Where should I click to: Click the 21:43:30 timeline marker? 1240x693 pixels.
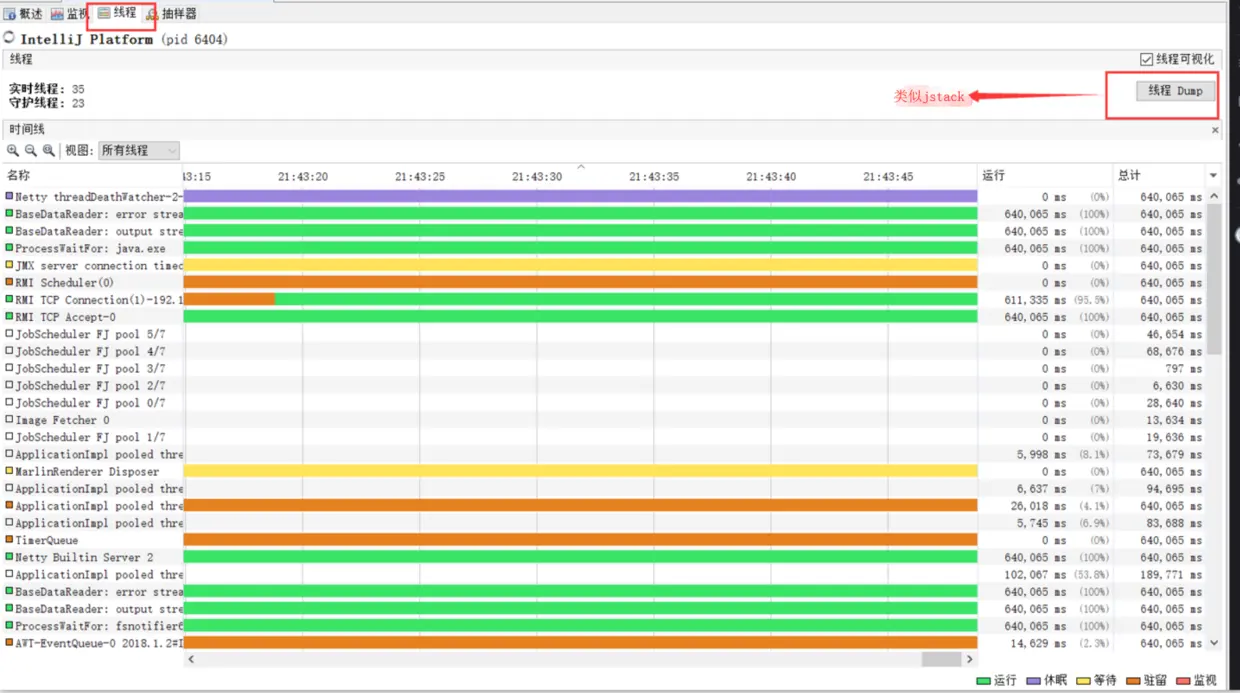pos(536,176)
